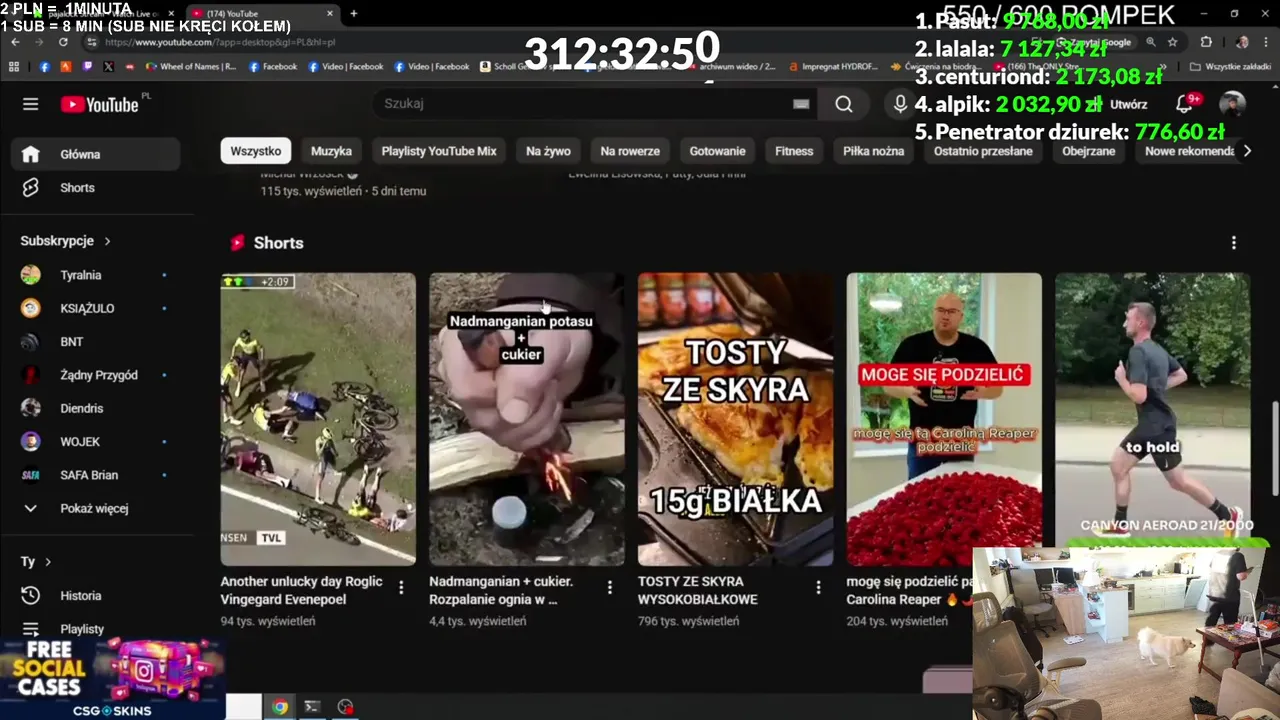Open the on-screen keyboard icon in search
This screenshot has width=1280, height=720.
pos(801,104)
